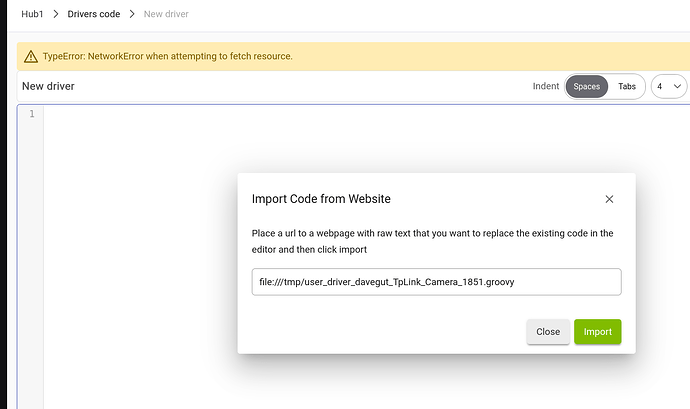The width and height of the screenshot is (690, 409).
Task: Close the import dialog with the X icon
Action: pos(609,199)
